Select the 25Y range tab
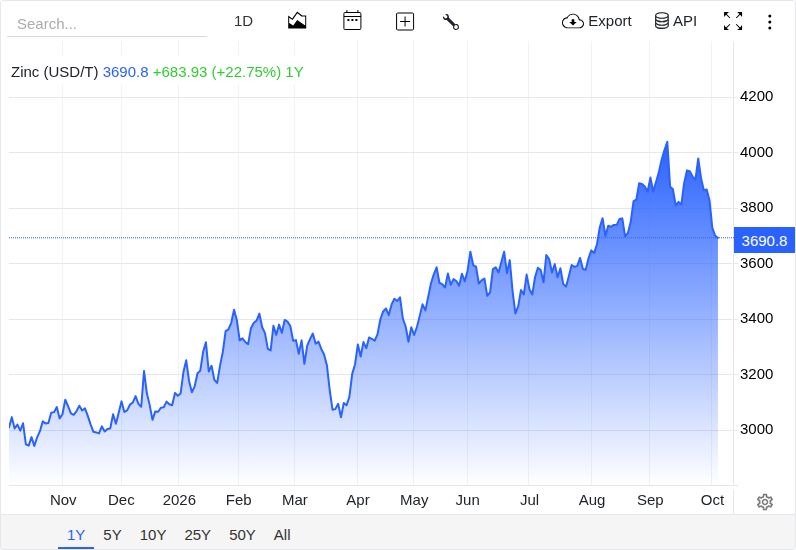796x550 pixels. pos(197,535)
